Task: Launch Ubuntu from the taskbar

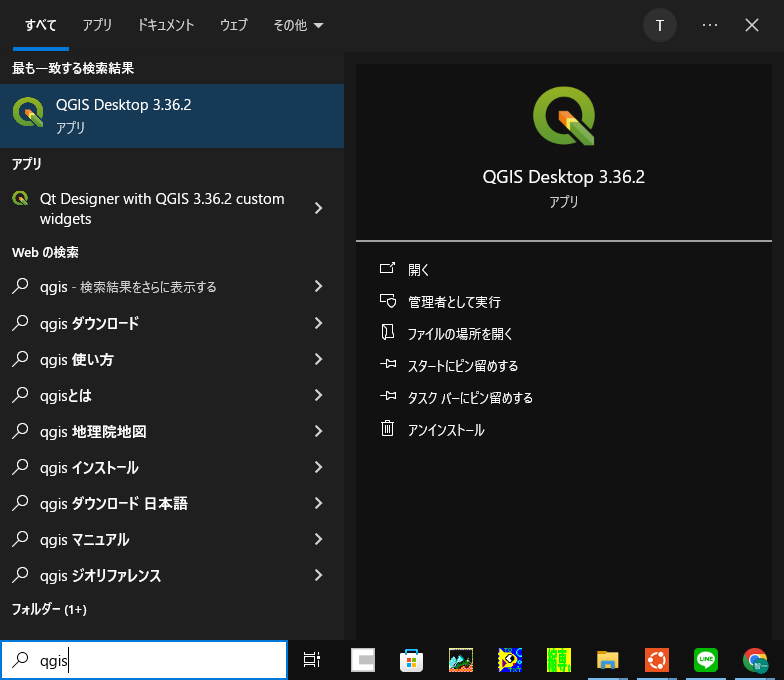Action: (x=656, y=659)
